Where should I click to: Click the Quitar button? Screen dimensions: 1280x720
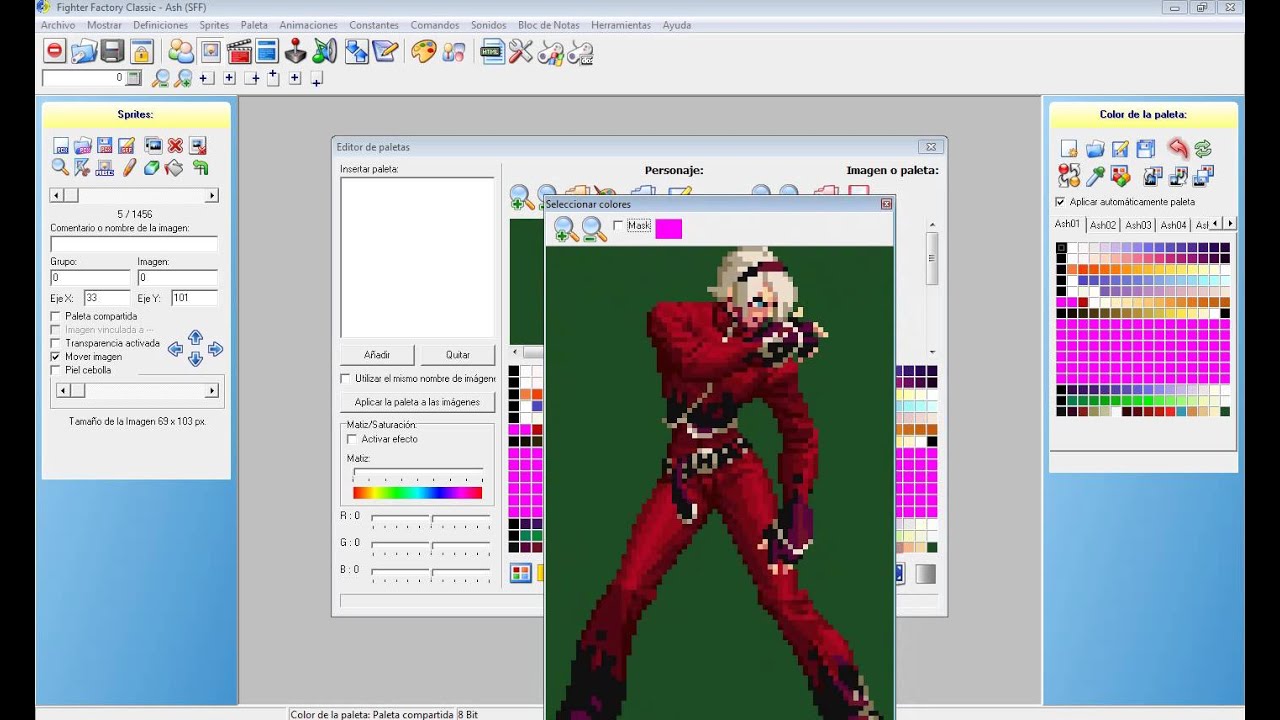[x=458, y=355]
